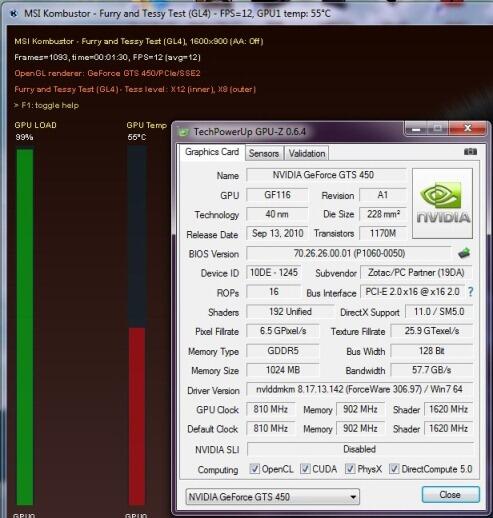Viewport: 493px width, 518px height.
Task: Click the Die Size field 228 mm²
Action: [382, 214]
